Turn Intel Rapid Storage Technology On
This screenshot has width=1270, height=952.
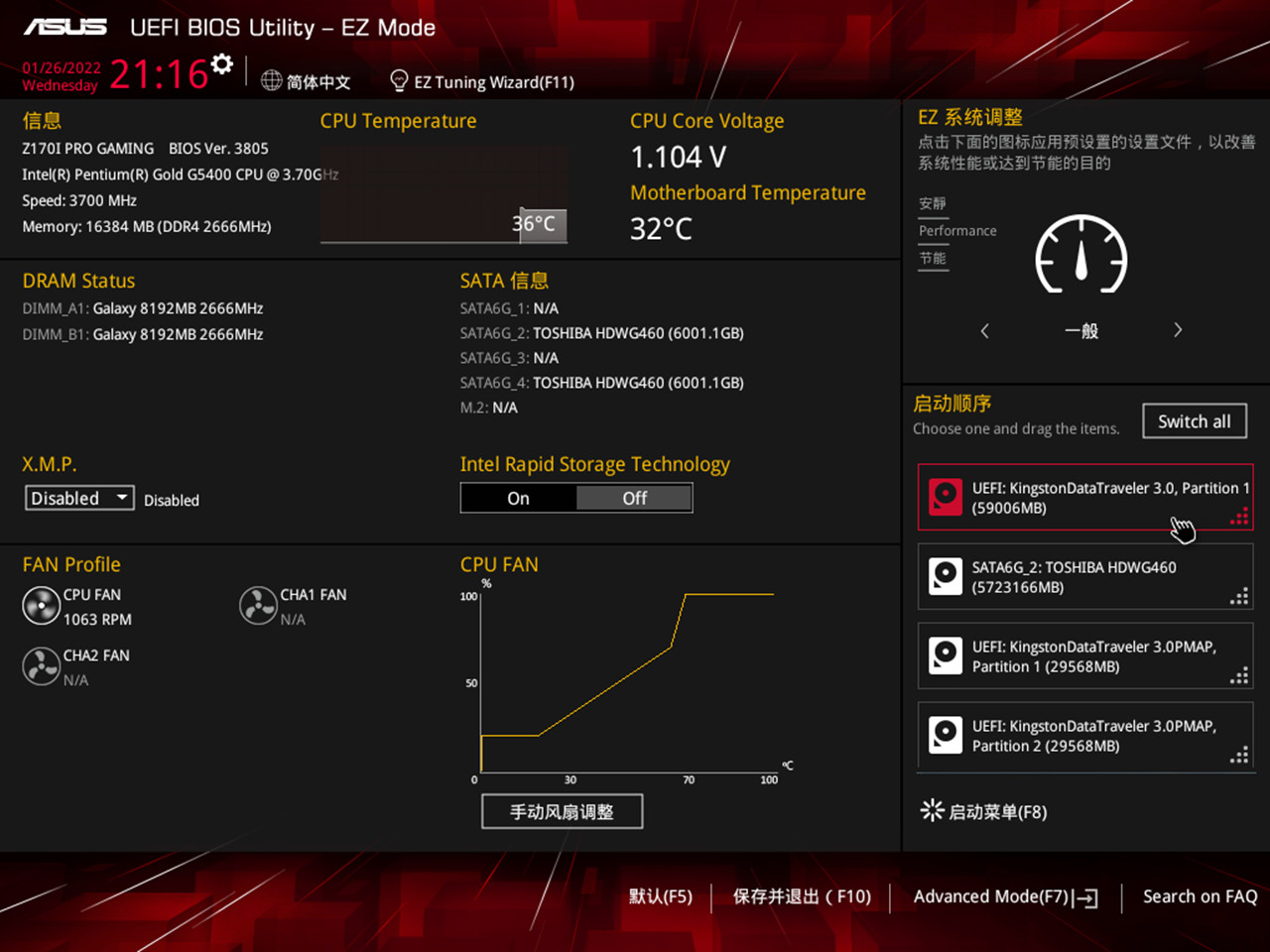518,498
